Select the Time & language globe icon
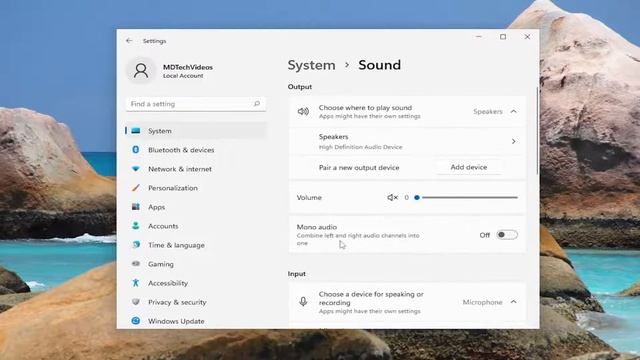Viewport: 640px width, 360px height. [x=136, y=245]
